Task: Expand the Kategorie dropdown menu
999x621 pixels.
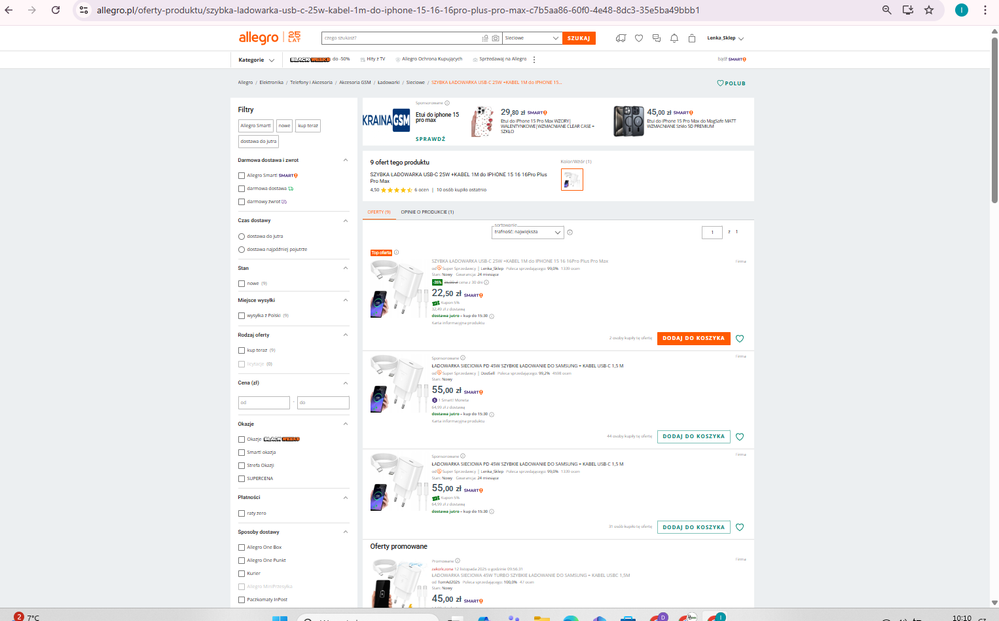Action: coord(256,60)
